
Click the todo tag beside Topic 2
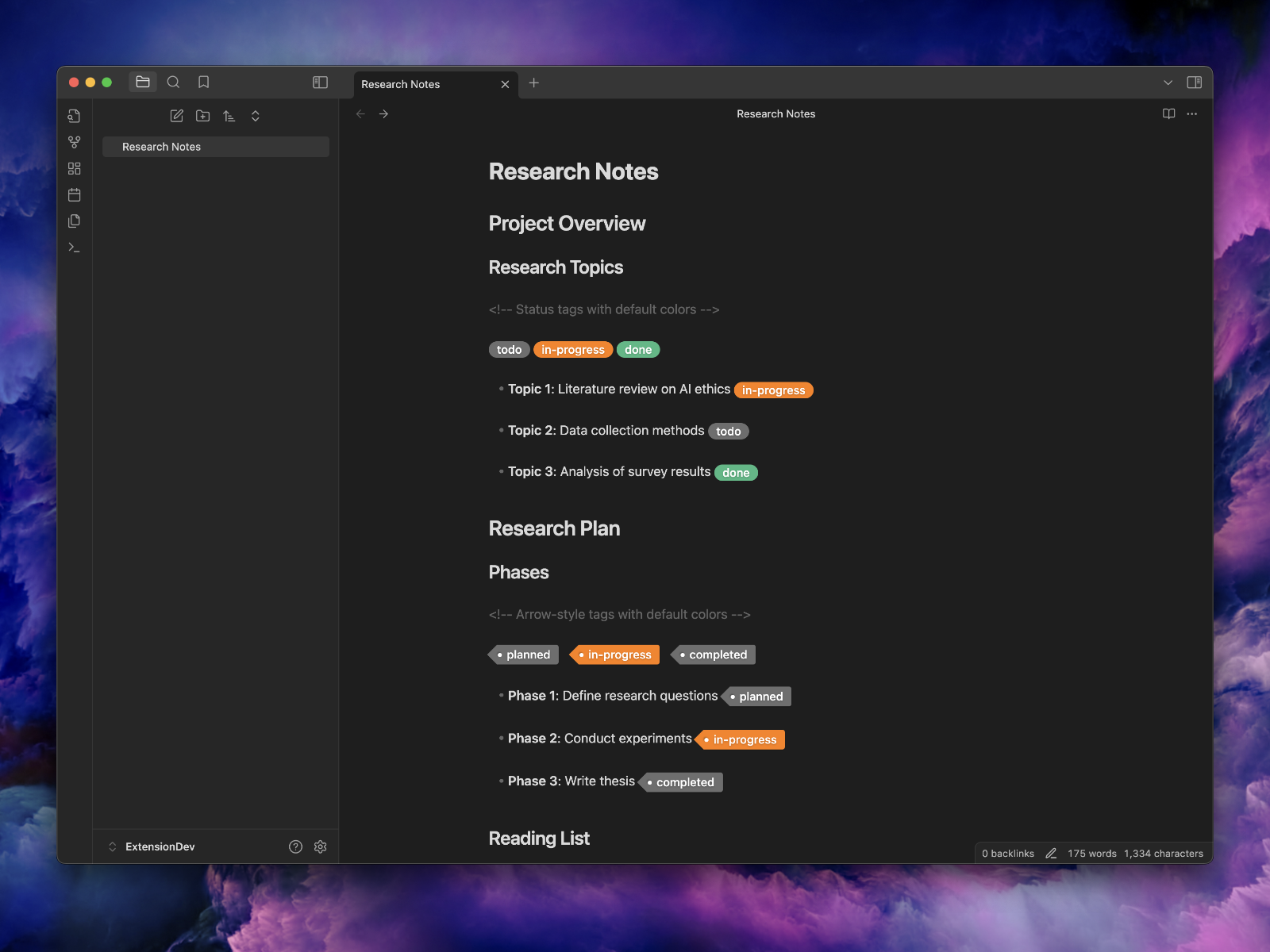point(729,432)
